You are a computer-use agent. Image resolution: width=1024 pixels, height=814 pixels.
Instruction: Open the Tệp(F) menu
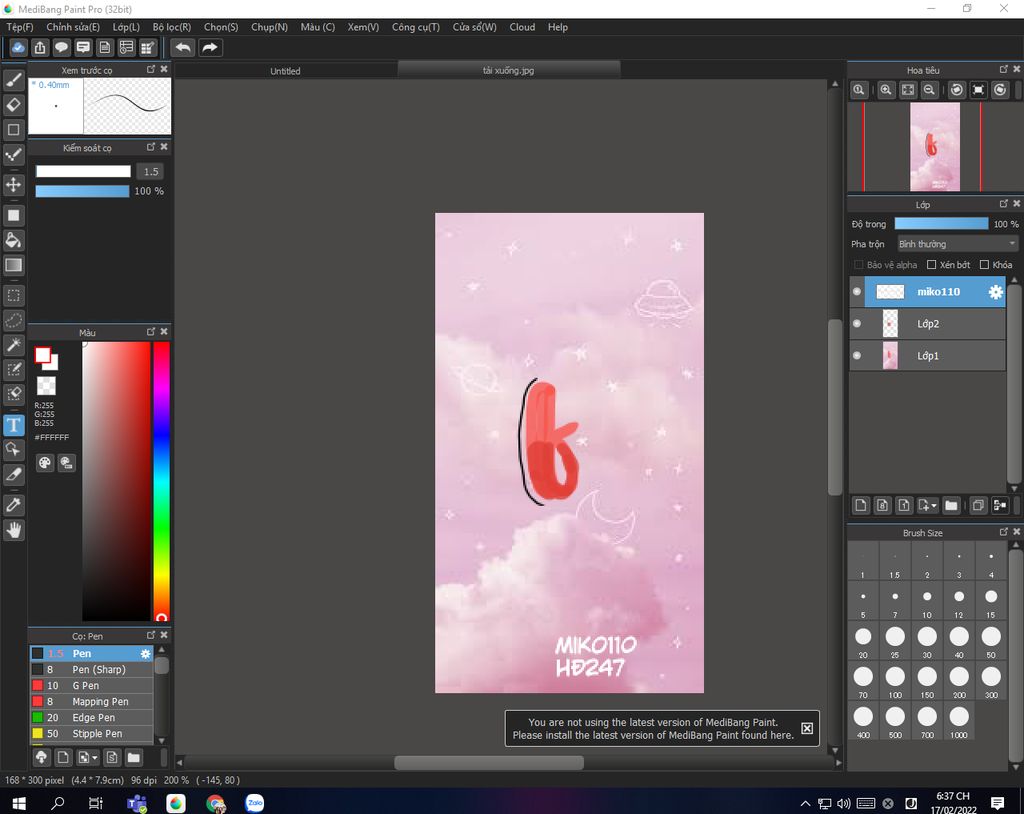pyautogui.click(x=20, y=27)
